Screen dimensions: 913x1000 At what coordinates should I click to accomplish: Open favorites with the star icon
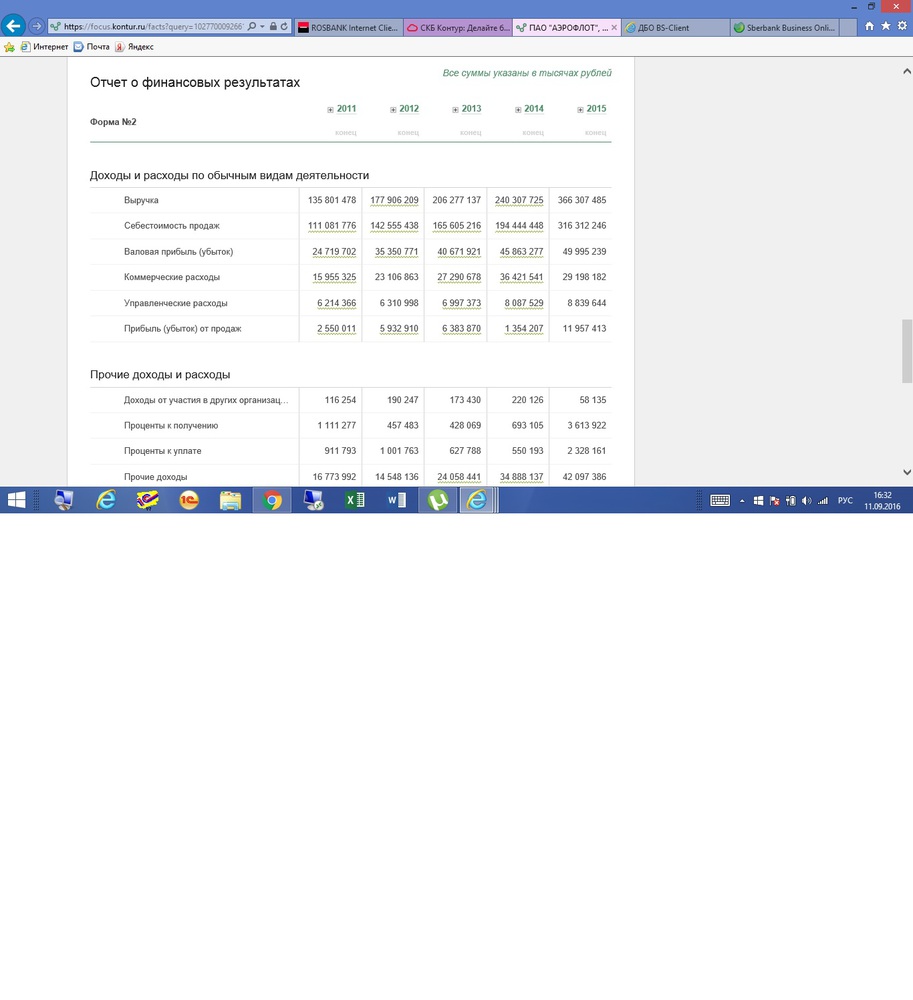[886, 26]
